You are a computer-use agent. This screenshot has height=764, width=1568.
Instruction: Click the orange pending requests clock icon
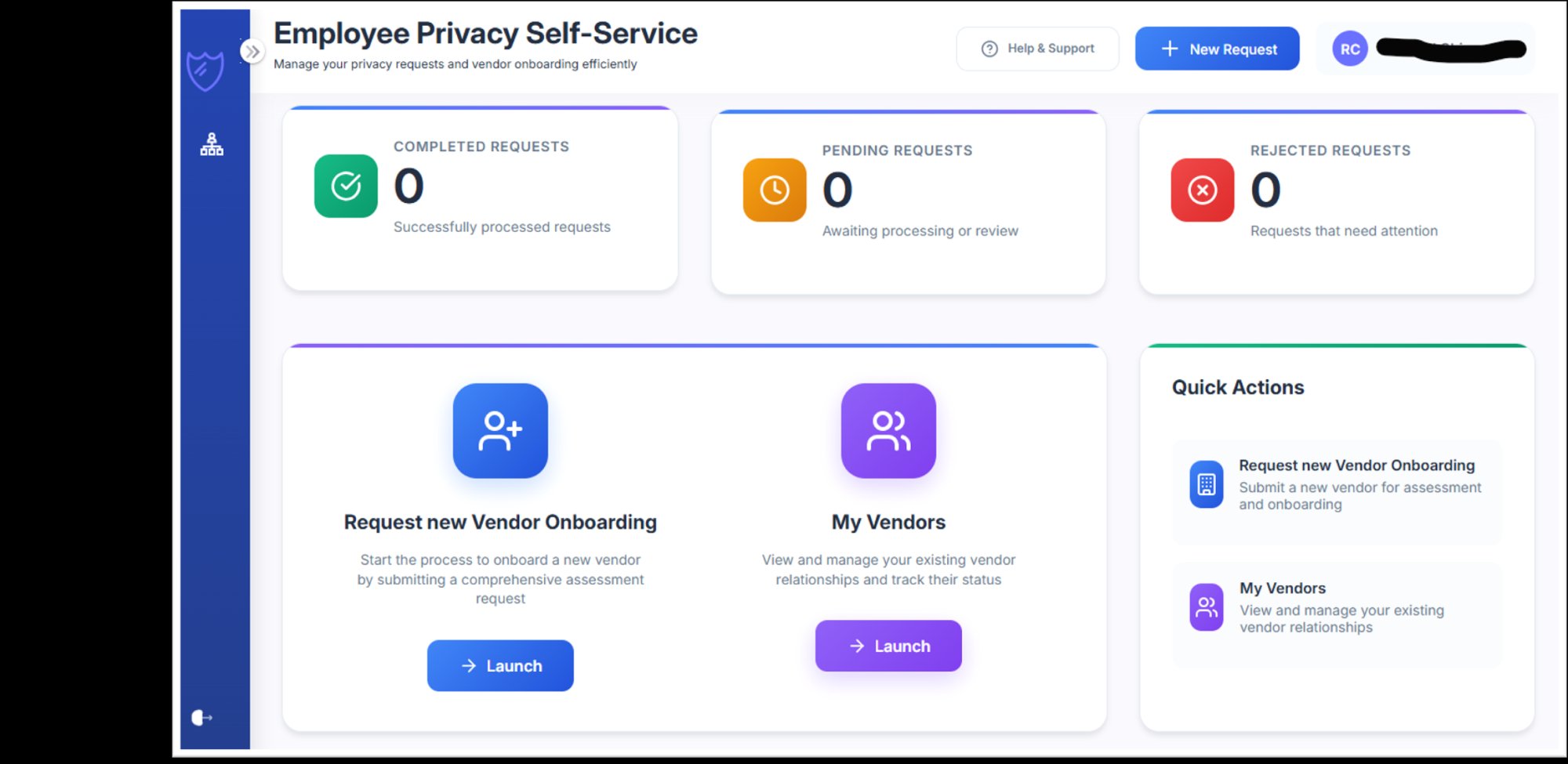click(x=774, y=190)
